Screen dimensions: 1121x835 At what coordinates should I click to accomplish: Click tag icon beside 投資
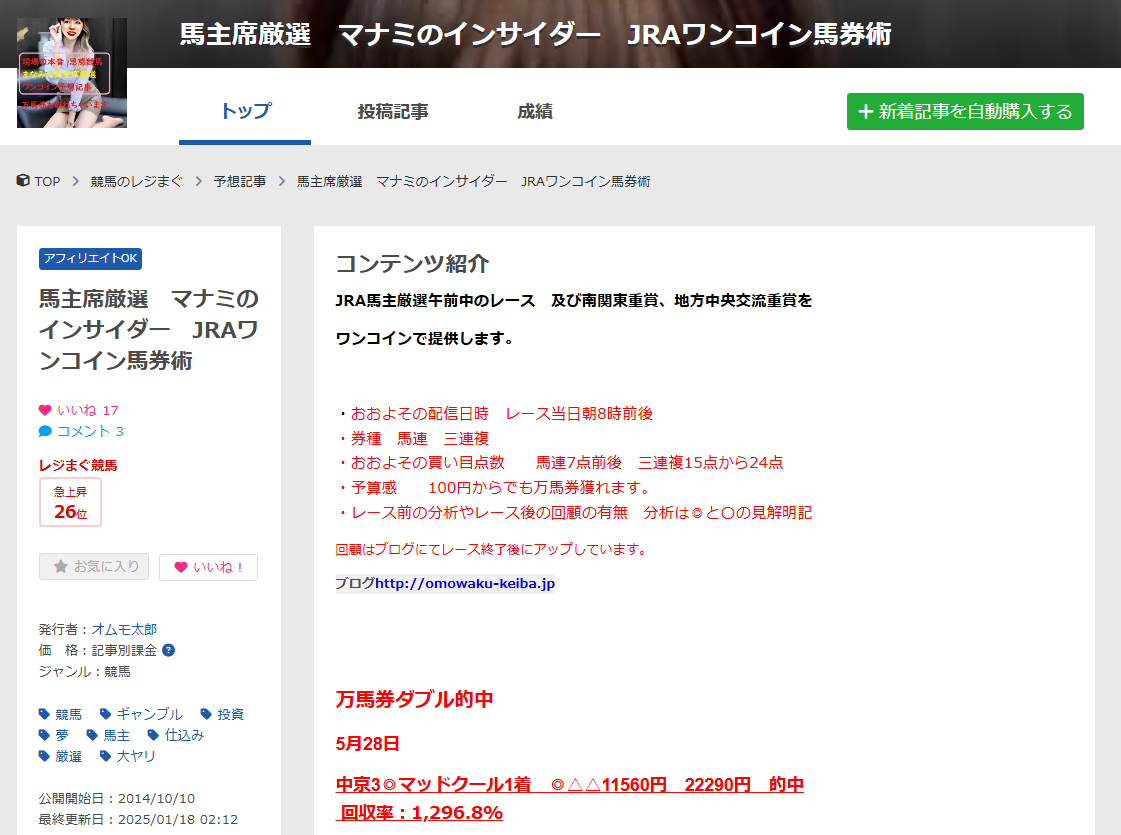tap(207, 714)
